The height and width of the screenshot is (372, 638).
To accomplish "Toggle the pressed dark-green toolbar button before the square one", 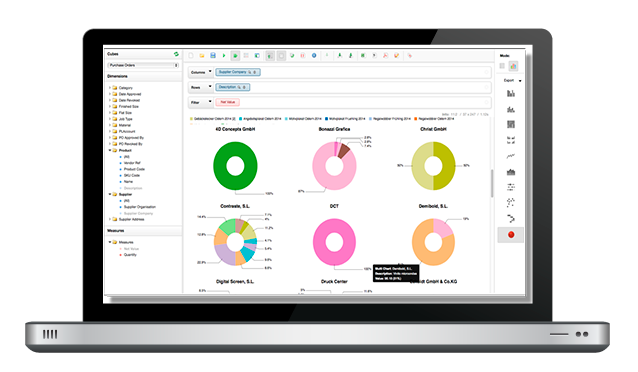I will [x=270, y=56].
